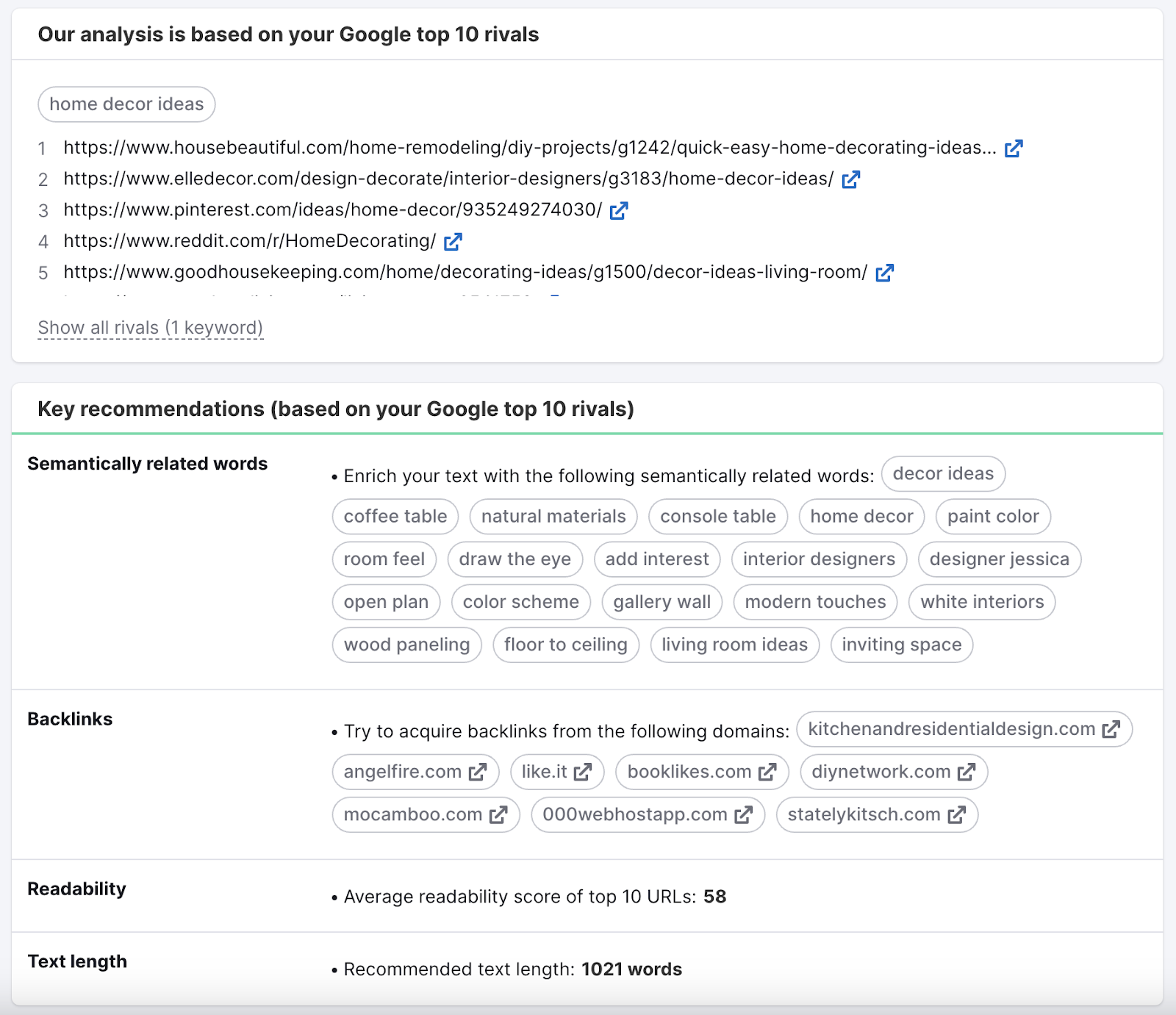Select the coffee table related word tag
1176x1015 pixels.
[395, 517]
